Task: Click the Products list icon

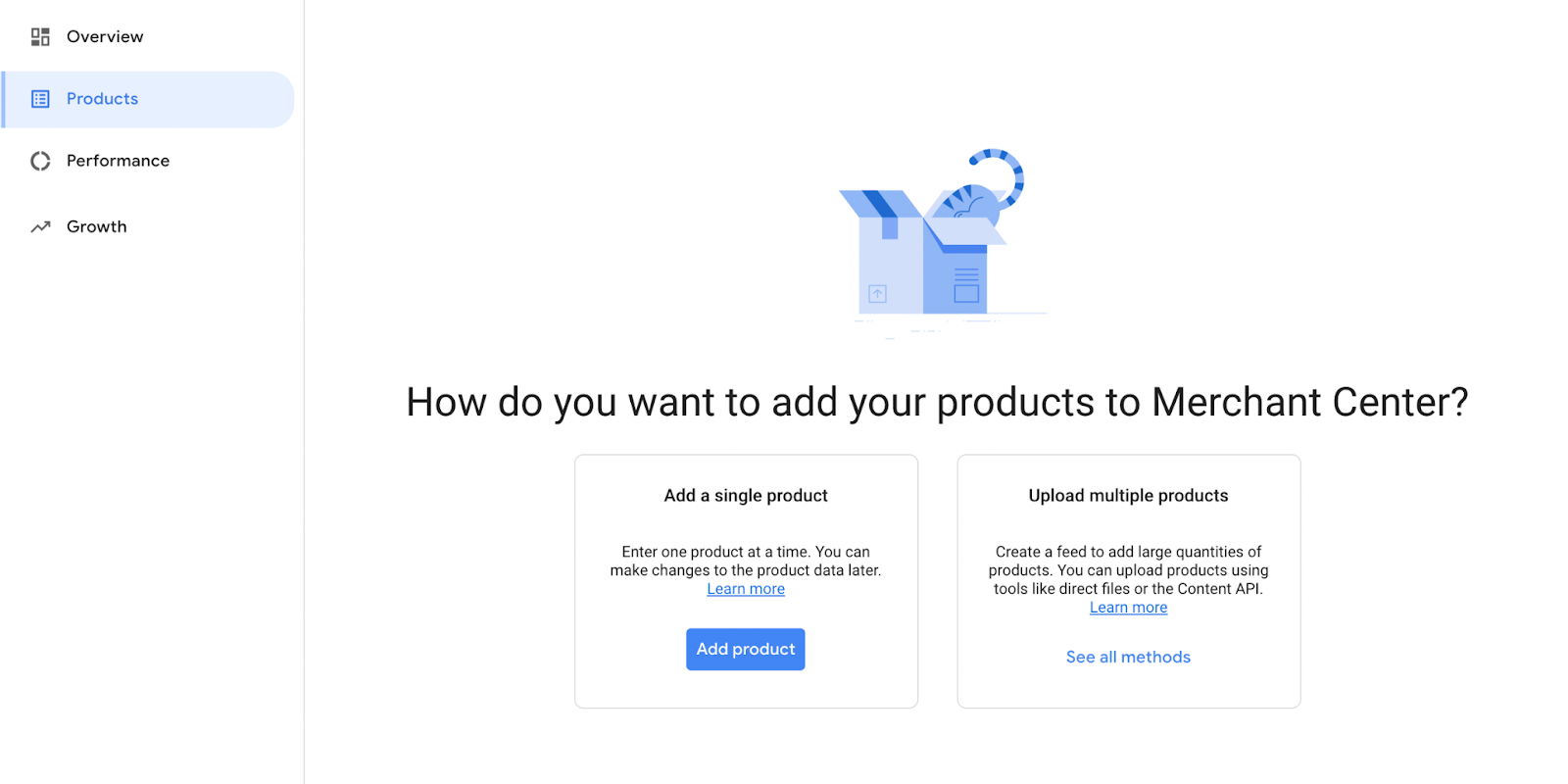Action: [x=40, y=99]
